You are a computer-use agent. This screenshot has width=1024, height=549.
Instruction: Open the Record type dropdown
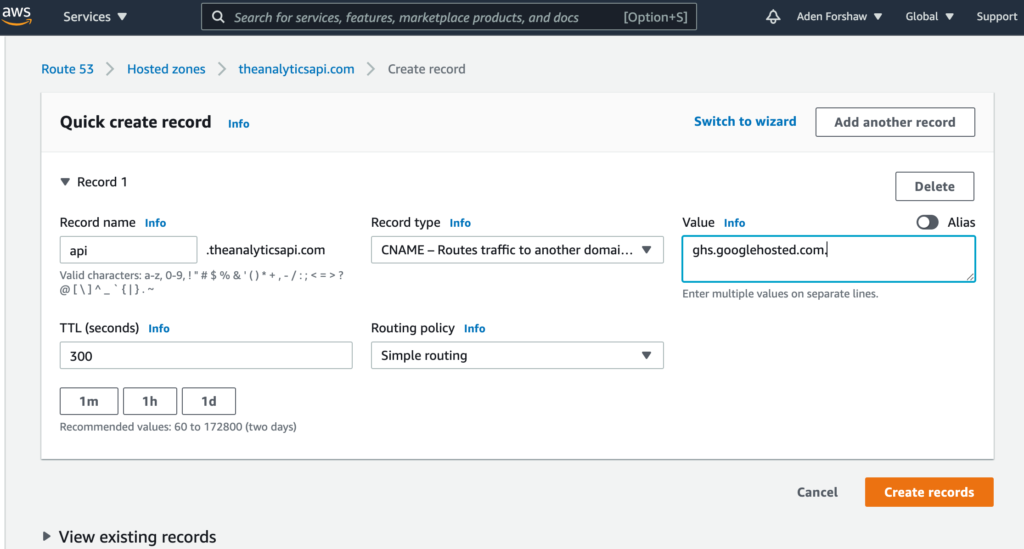click(517, 250)
